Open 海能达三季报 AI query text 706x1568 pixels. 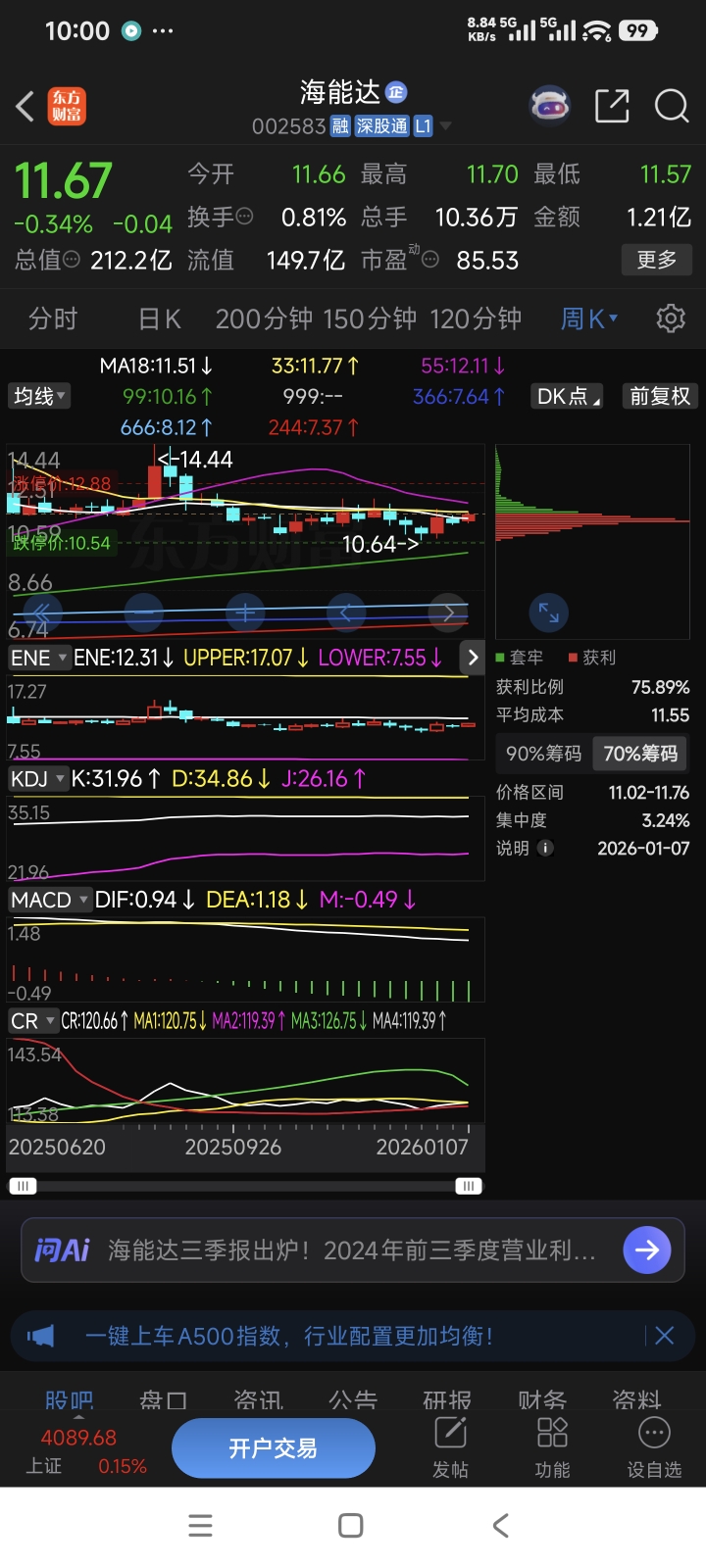tap(351, 1250)
